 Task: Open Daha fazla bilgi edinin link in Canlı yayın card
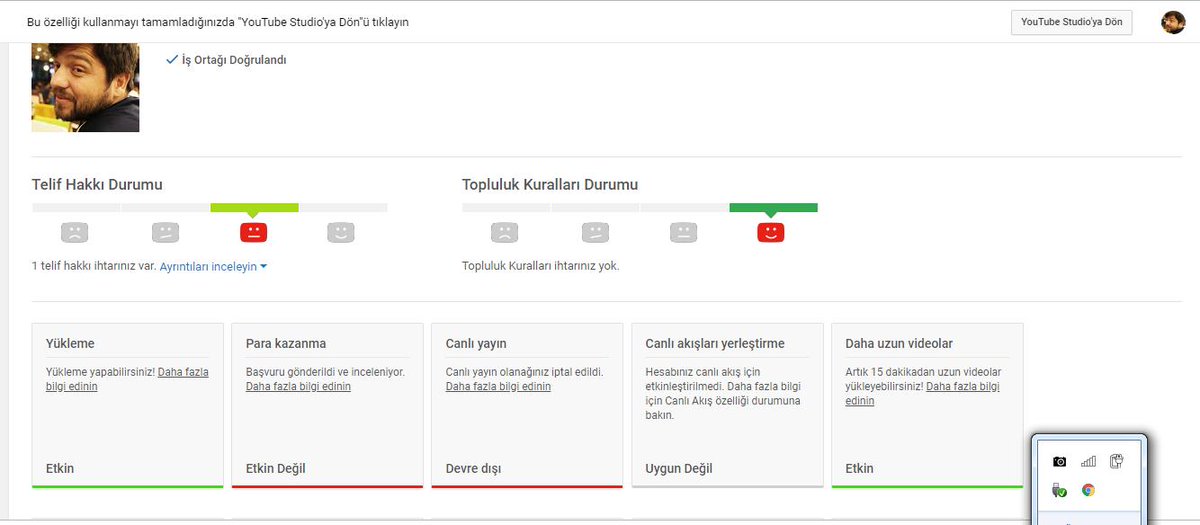pos(498,386)
